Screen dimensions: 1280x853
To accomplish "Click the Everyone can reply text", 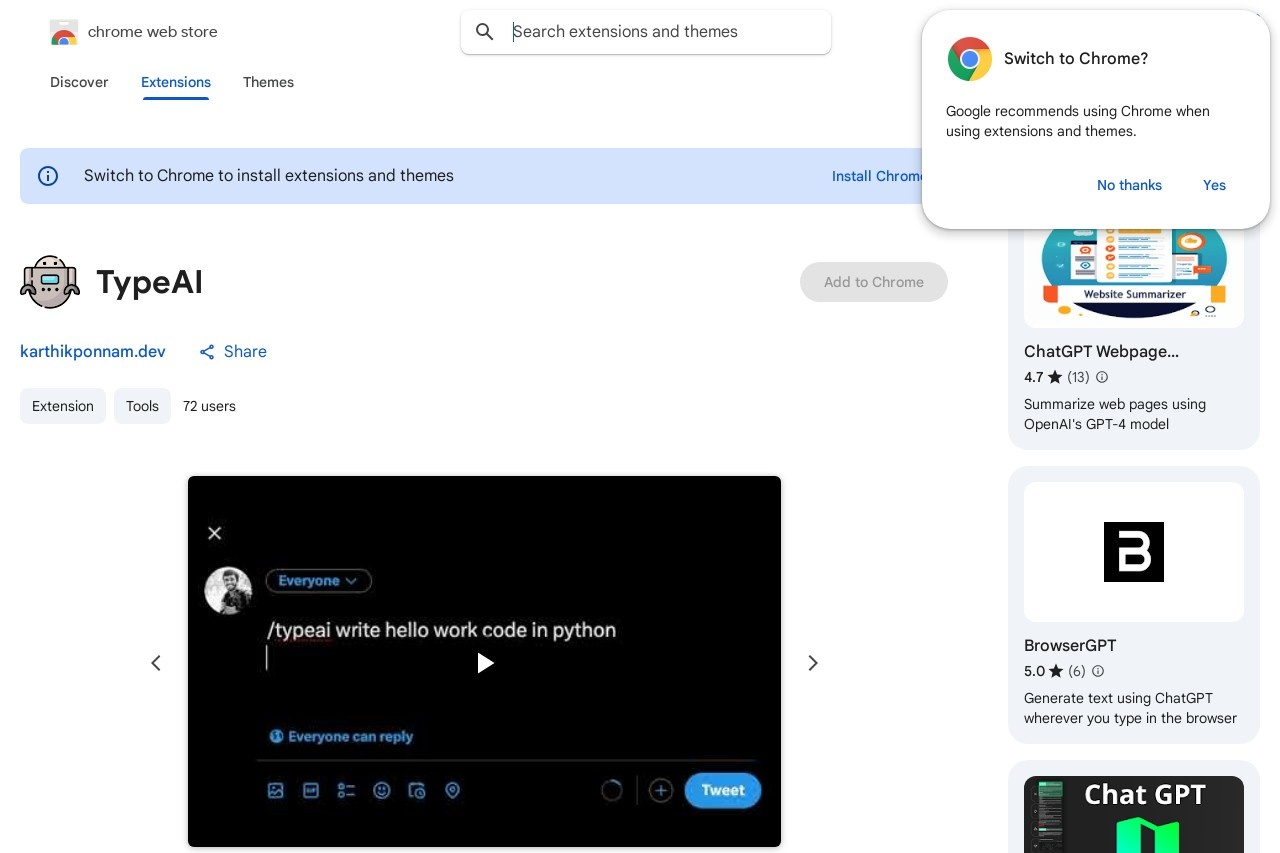I will coord(350,737).
